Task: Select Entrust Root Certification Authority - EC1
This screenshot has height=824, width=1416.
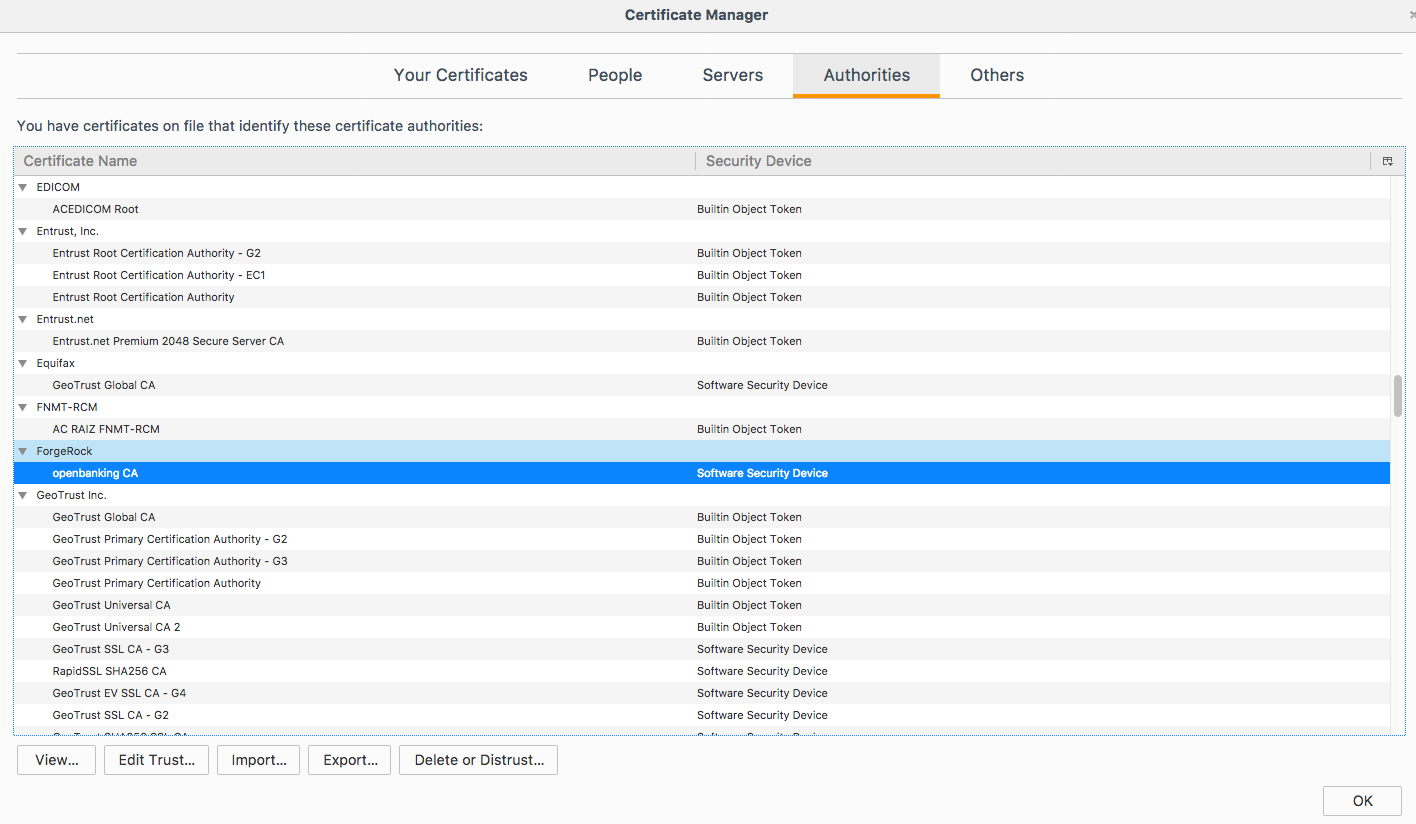Action: [x=702, y=275]
